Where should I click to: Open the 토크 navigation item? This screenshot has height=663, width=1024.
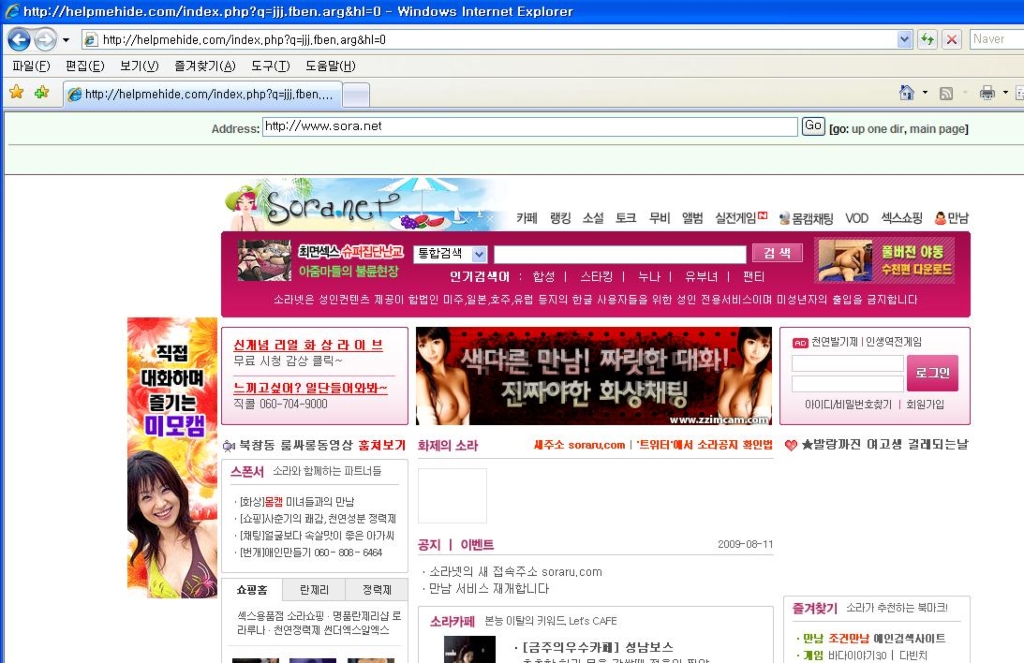click(626, 218)
